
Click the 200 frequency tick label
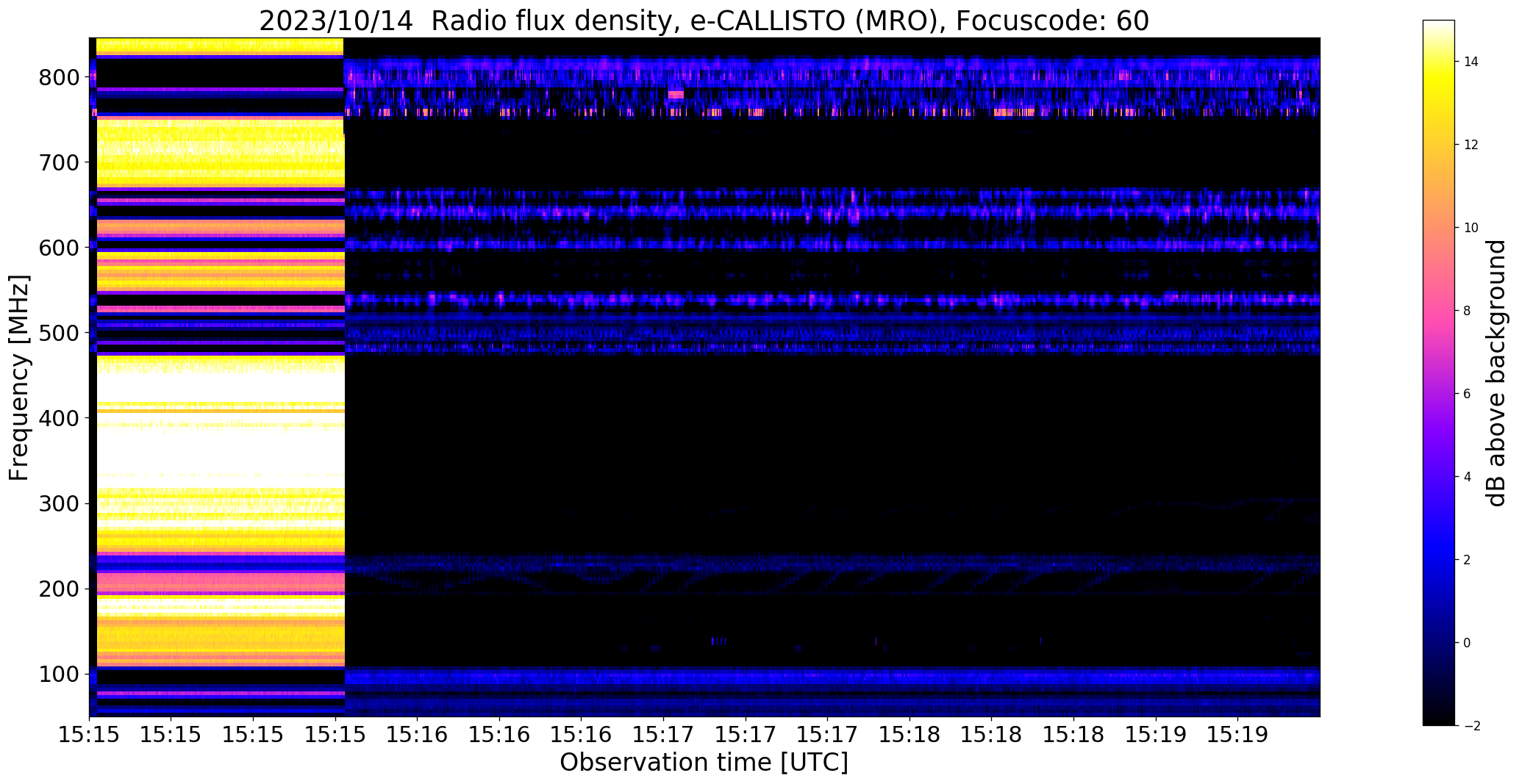coord(58,589)
